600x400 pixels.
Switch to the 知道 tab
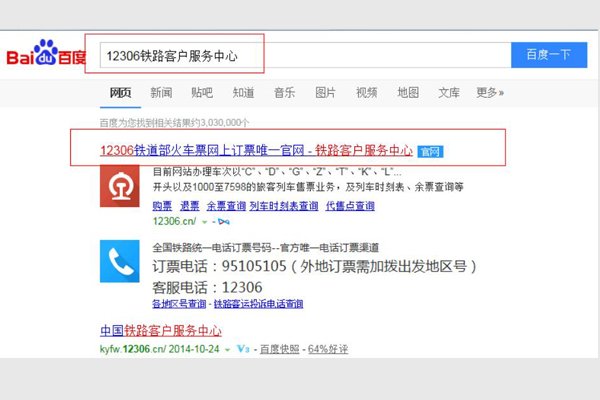tap(243, 93)
